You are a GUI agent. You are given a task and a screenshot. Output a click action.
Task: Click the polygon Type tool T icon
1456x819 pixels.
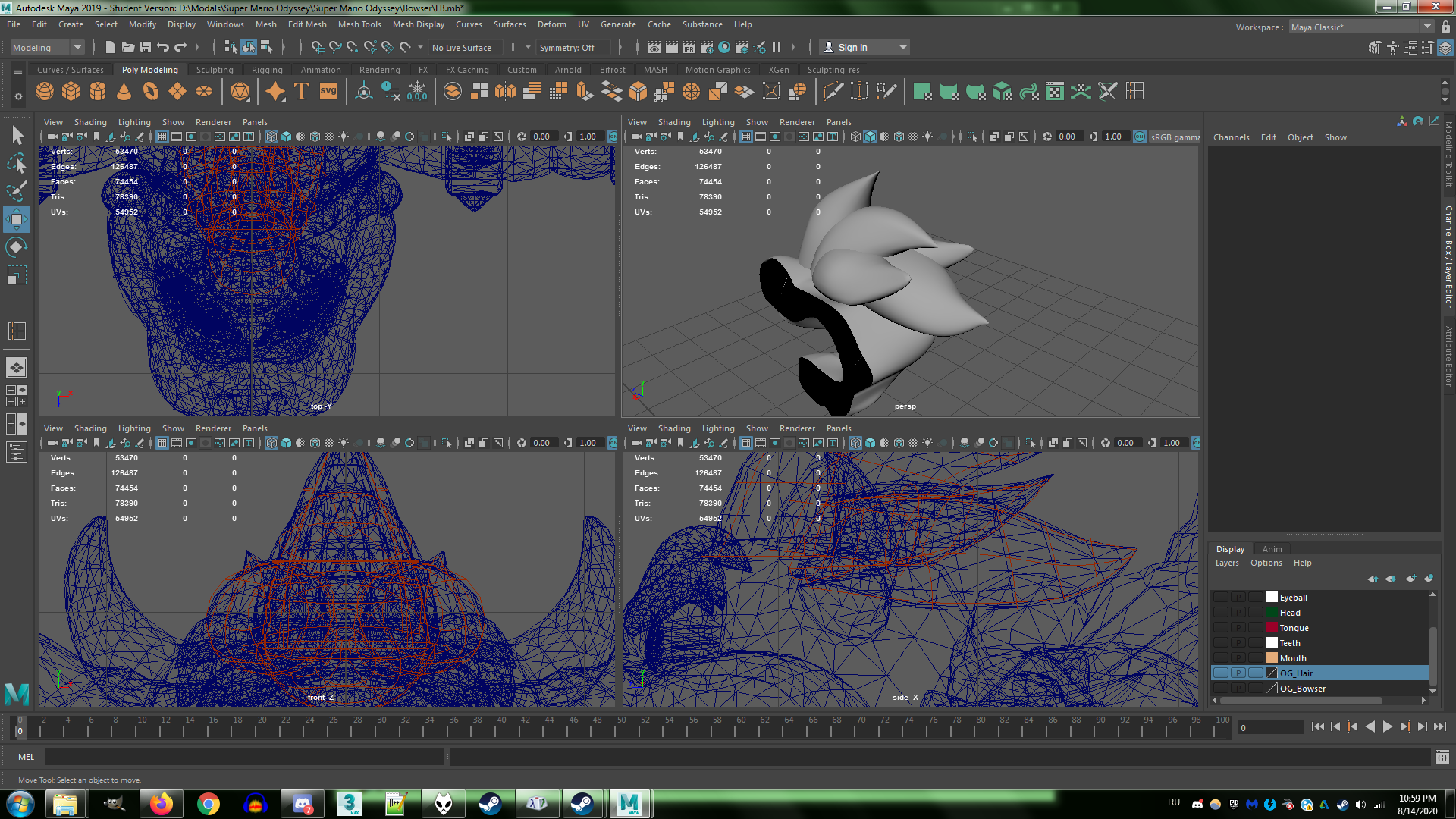point(301,92)
